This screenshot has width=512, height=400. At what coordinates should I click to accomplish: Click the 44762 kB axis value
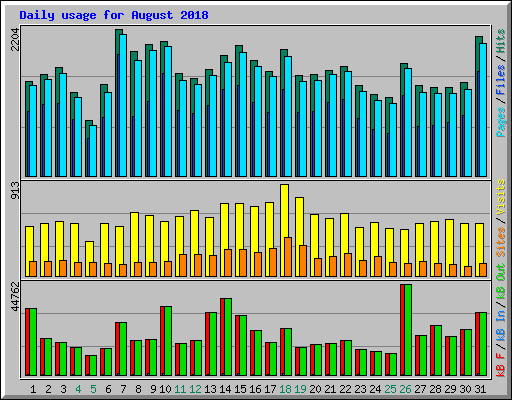[15, 296]
